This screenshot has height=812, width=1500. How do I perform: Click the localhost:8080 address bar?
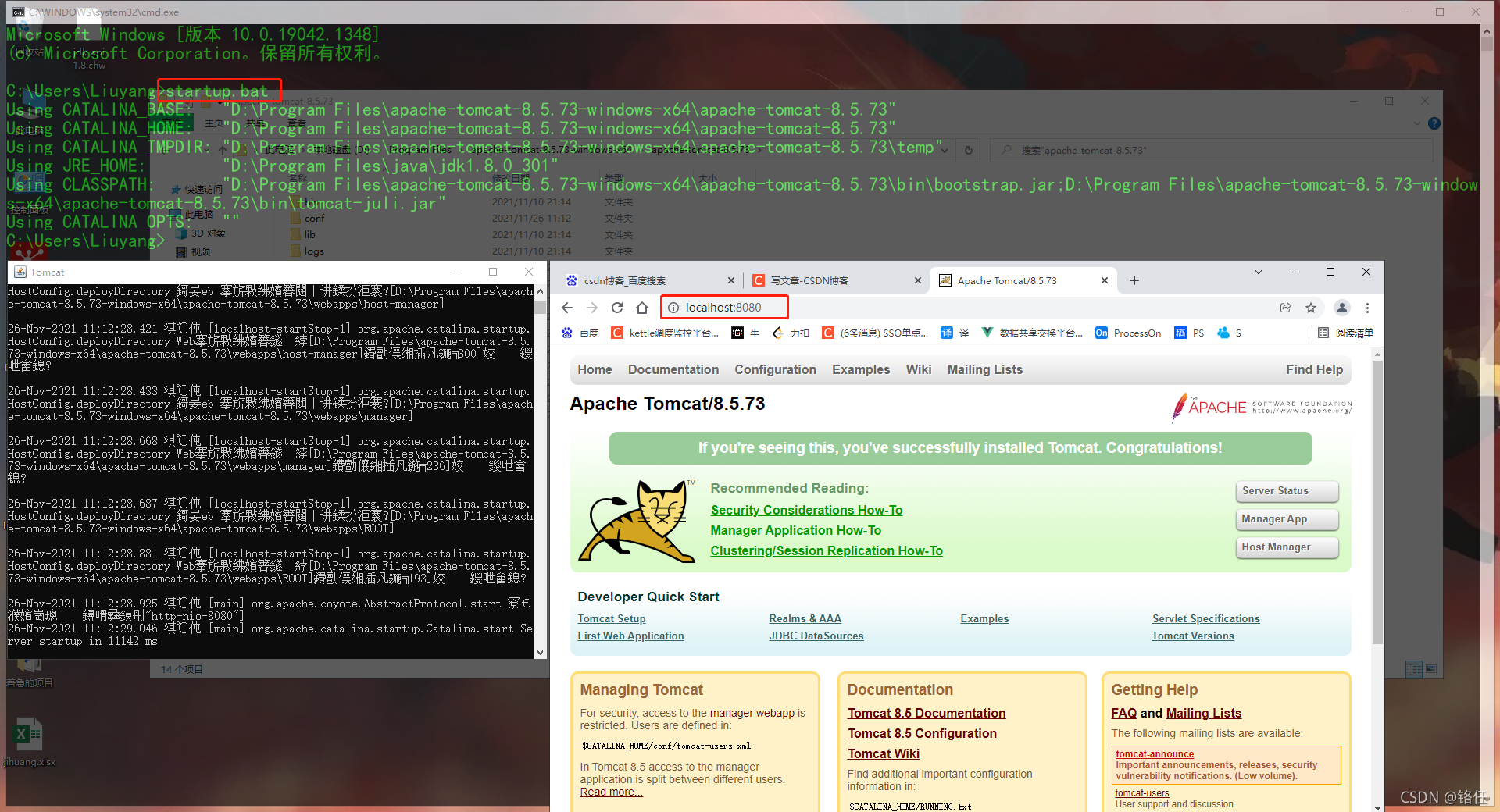[724, 308]
